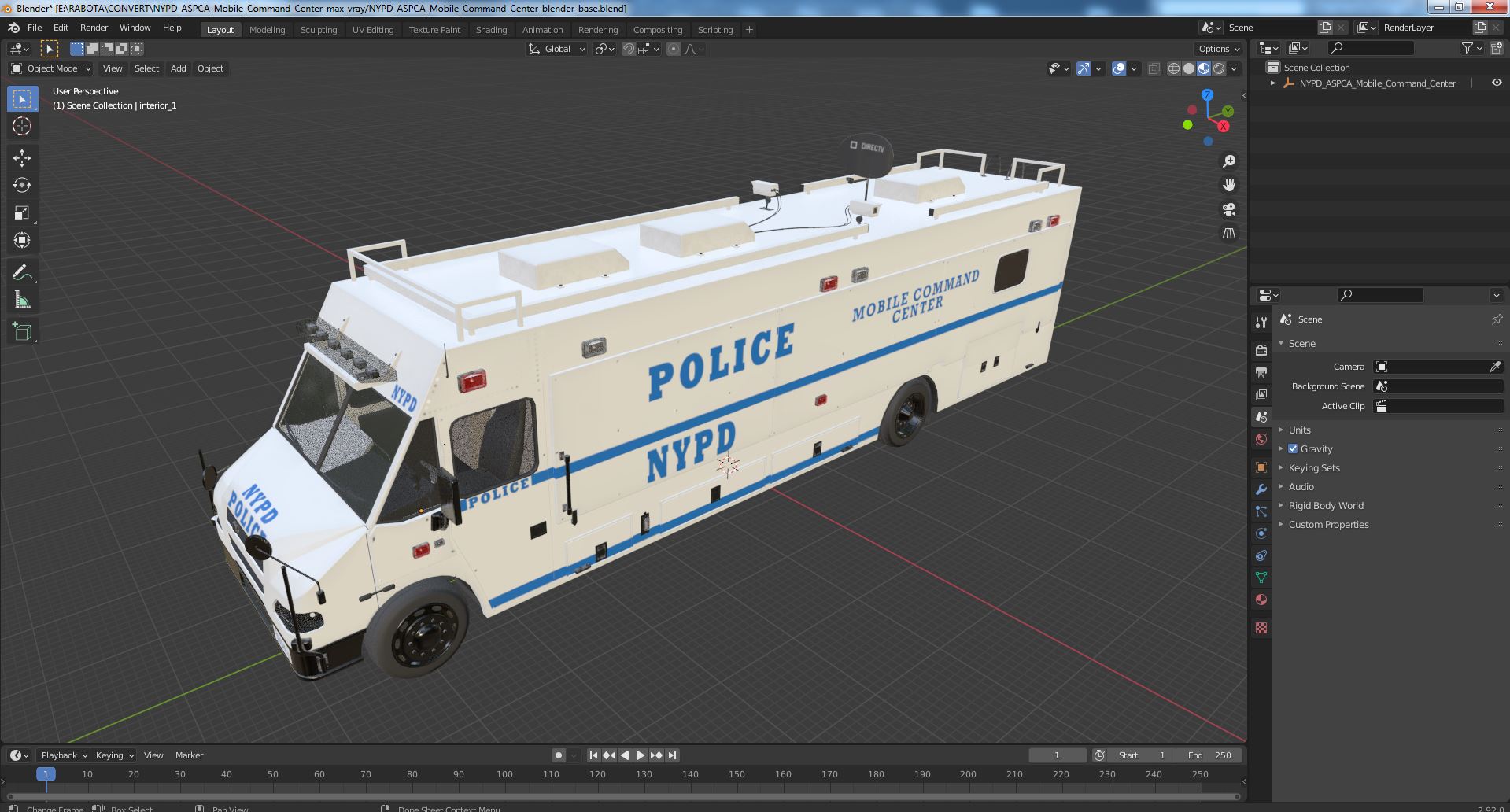Image resolution: width=1510 pixels, height=812 pixels.
Task: Open the World properties tab
Action: [1261, 439]
